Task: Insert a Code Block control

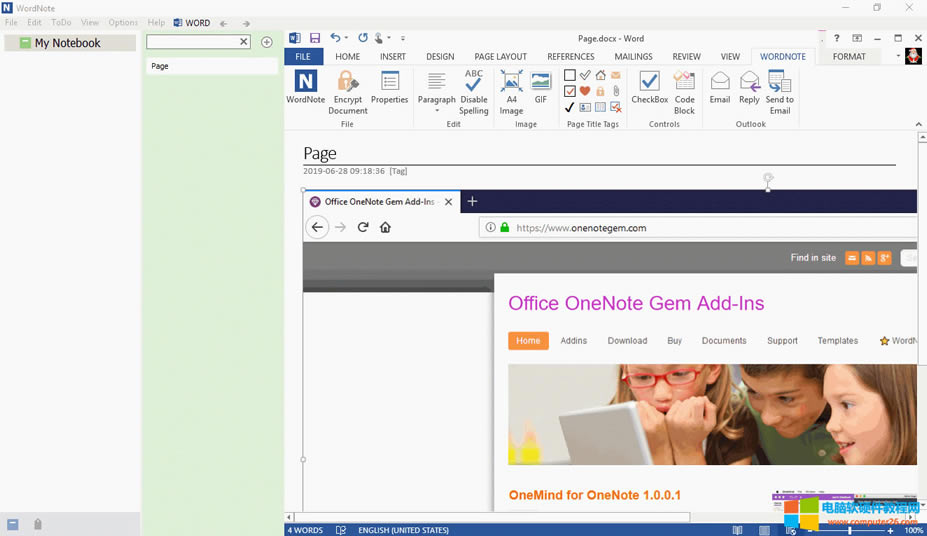Action: coord(684,92)
